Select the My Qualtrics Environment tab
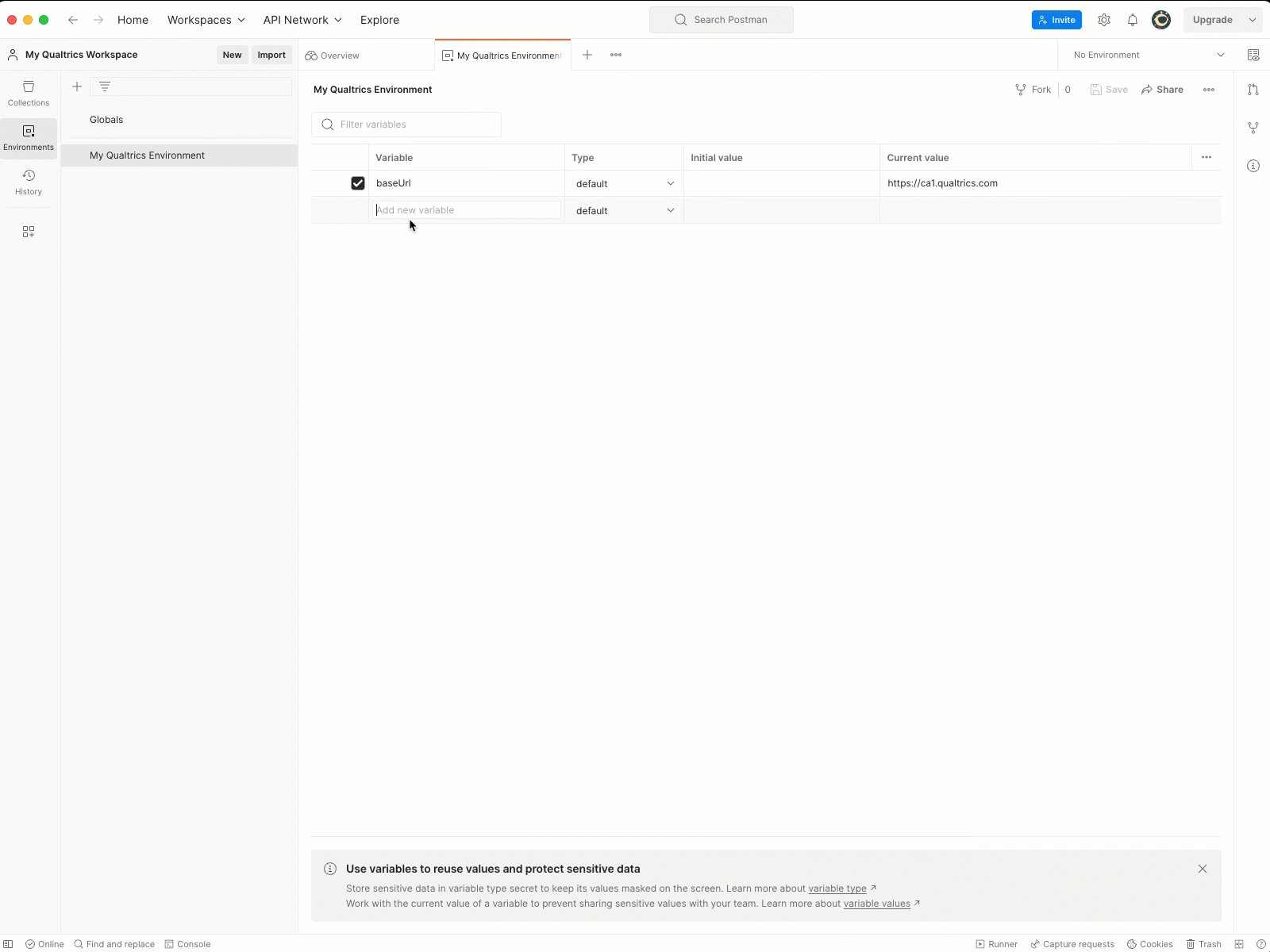 (x=503, y=56)
